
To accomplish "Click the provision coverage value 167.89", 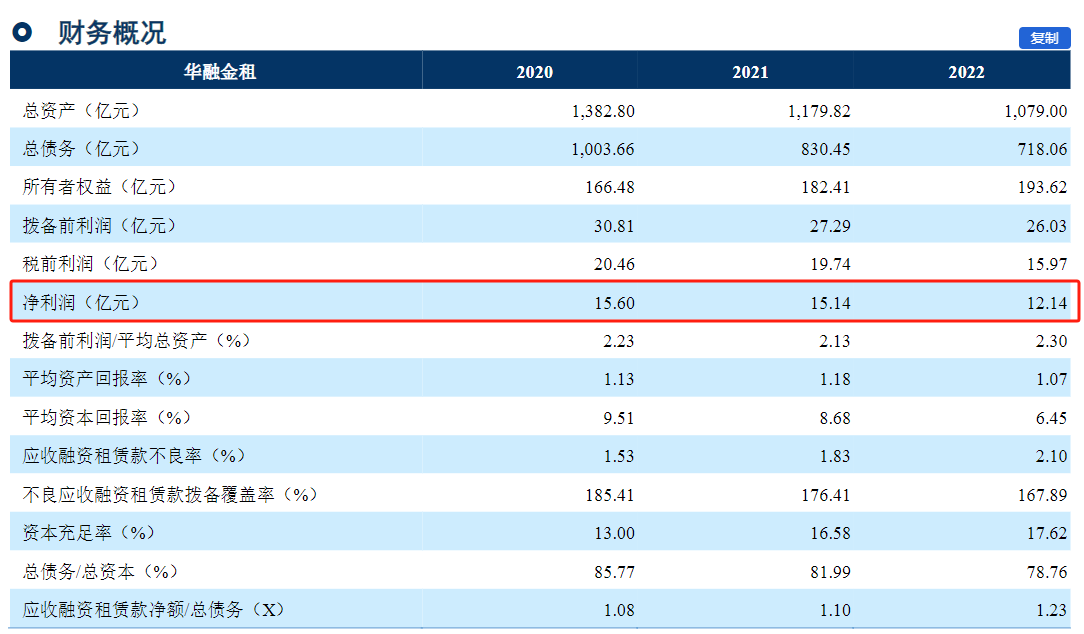I will pos(1043,495).
